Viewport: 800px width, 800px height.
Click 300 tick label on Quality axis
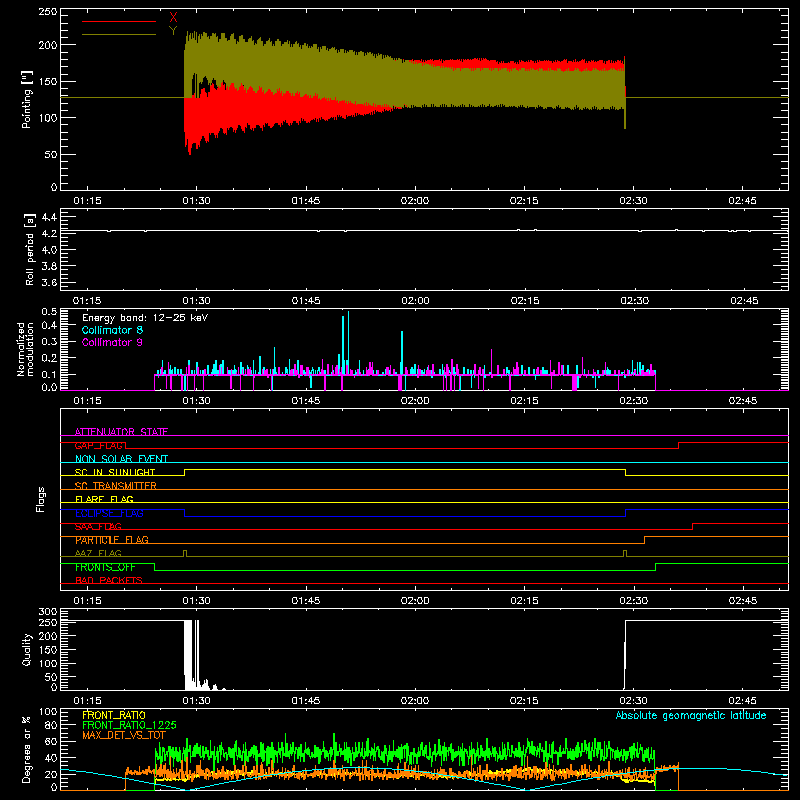[x=47, y=611]
